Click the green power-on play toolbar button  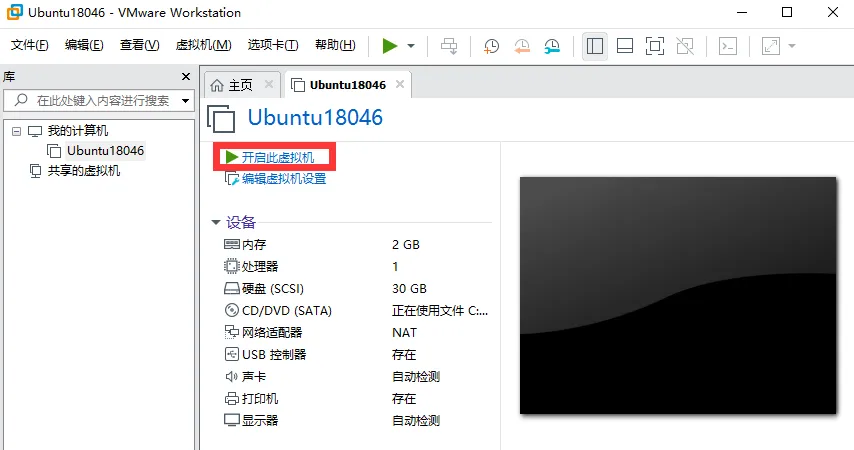[389, 46]
